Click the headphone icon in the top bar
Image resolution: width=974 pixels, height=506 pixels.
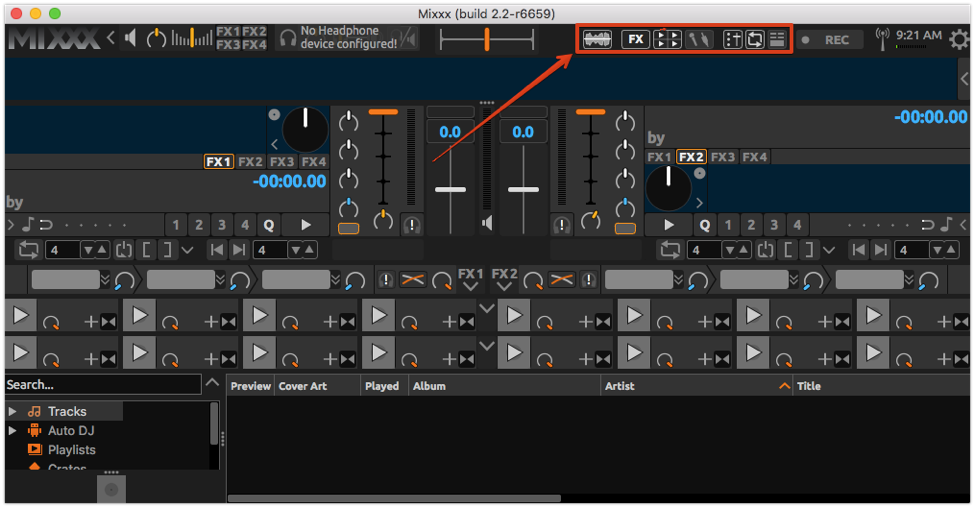coord(288,38)
